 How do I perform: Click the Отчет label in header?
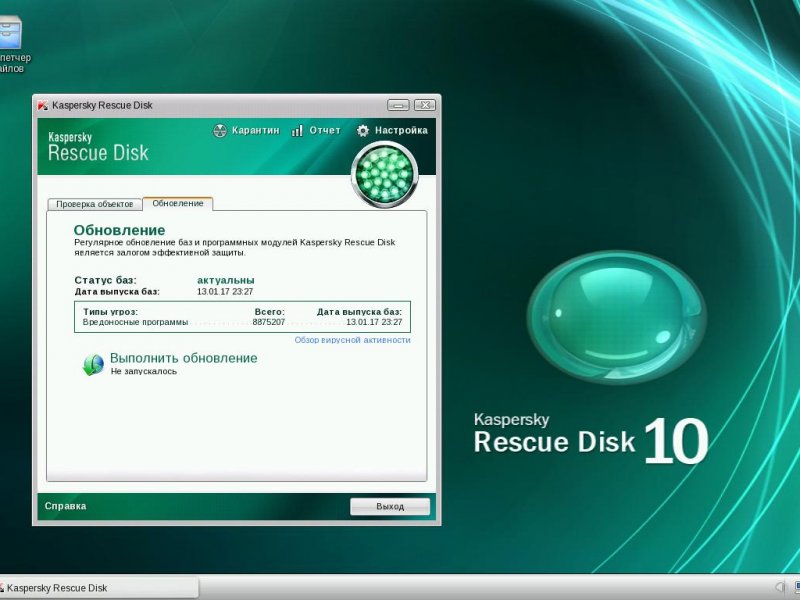pos(325,131)
